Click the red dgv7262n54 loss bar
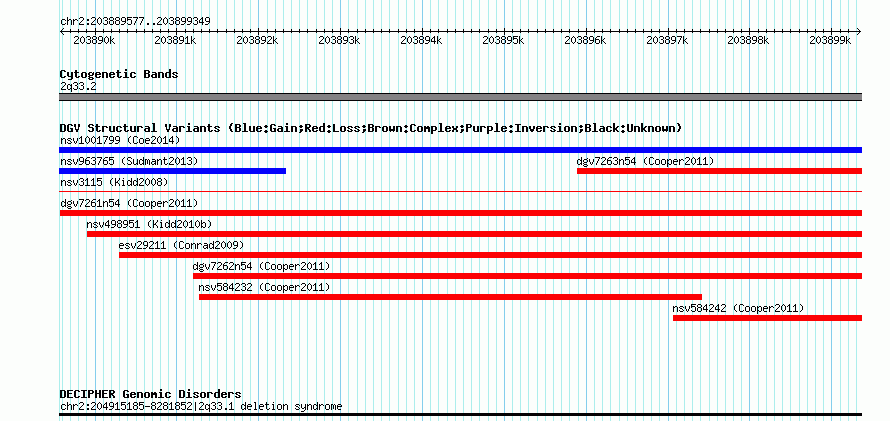 point(527,276)
